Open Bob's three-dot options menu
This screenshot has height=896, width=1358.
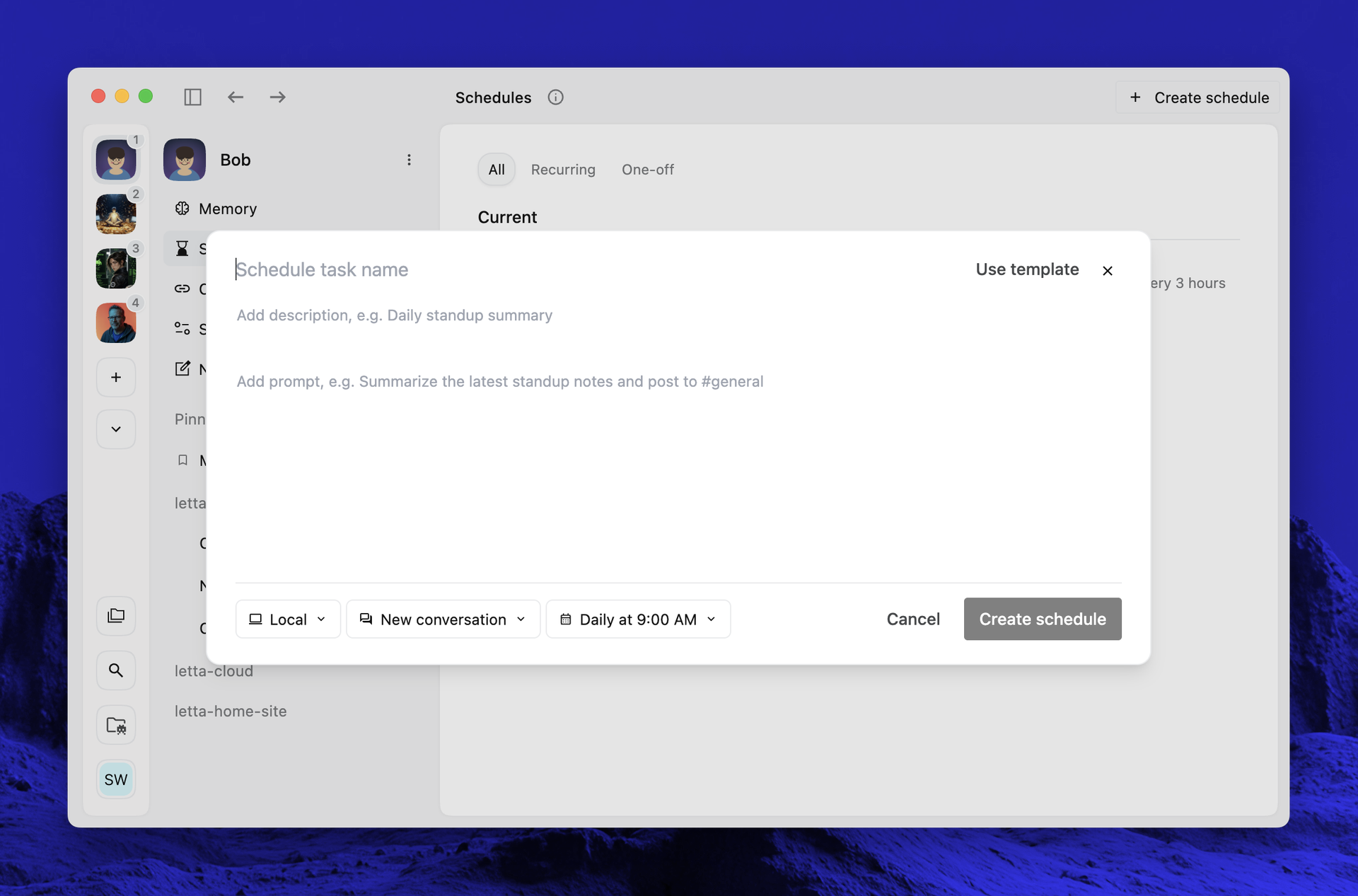[409, 160]
